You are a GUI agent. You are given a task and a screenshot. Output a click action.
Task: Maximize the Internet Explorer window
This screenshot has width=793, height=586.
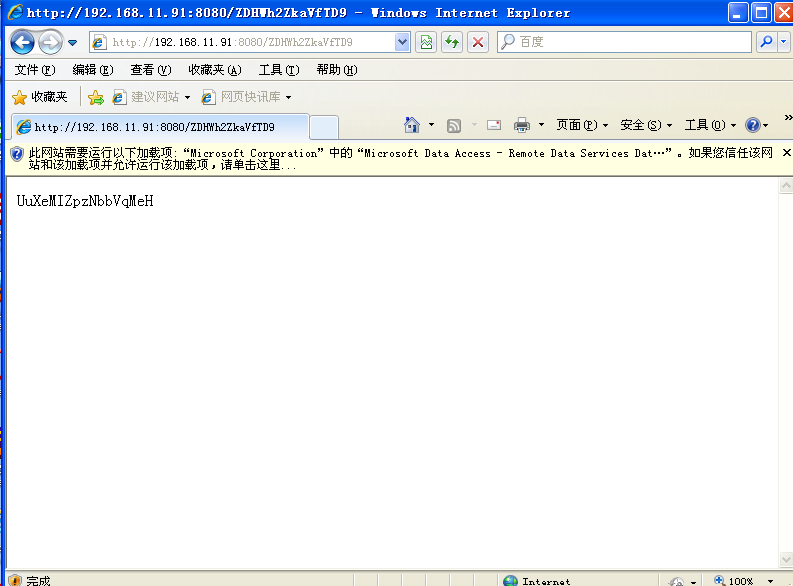click(x=761, y=13)
